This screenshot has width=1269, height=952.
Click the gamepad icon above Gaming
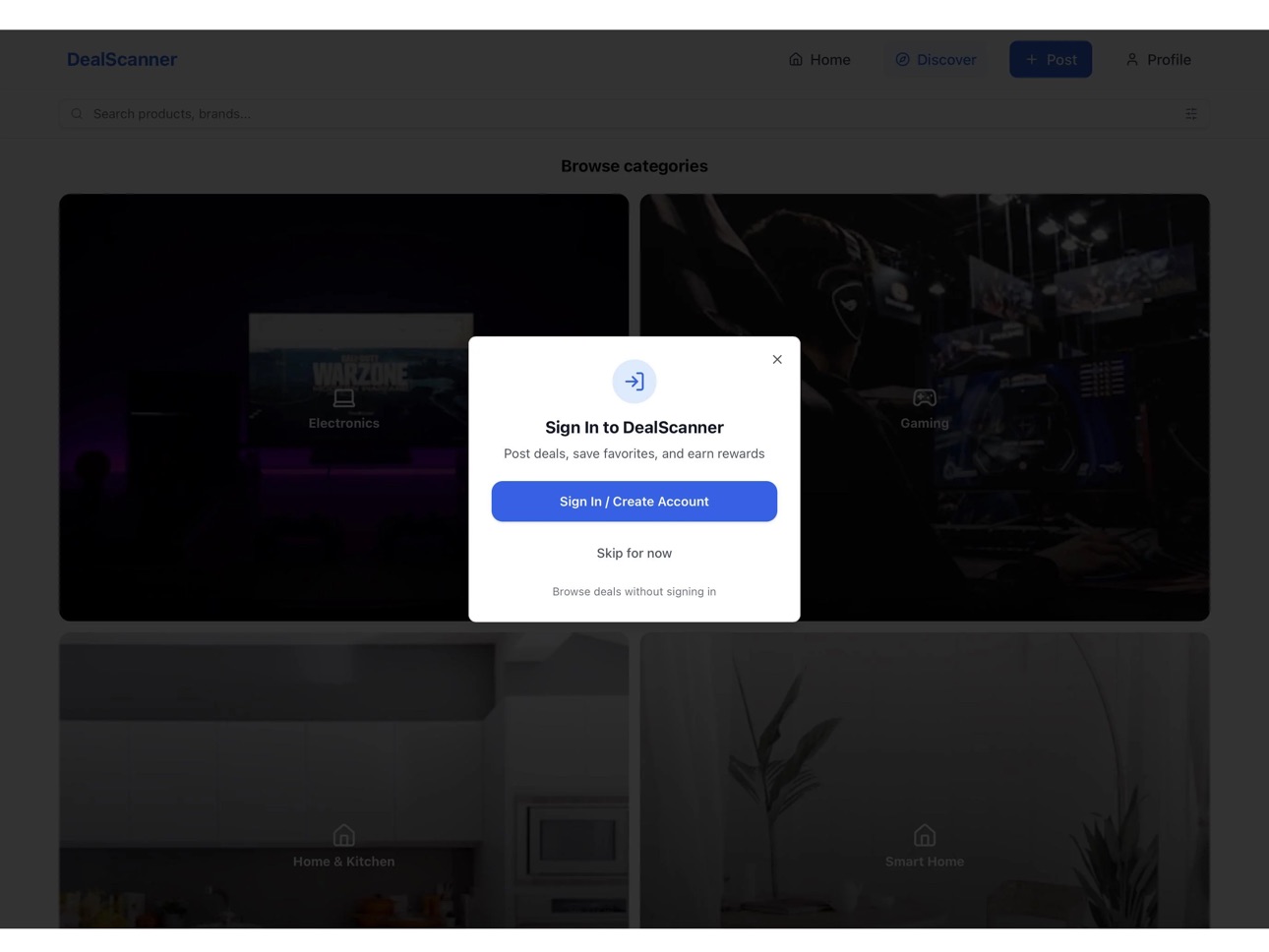925,397
